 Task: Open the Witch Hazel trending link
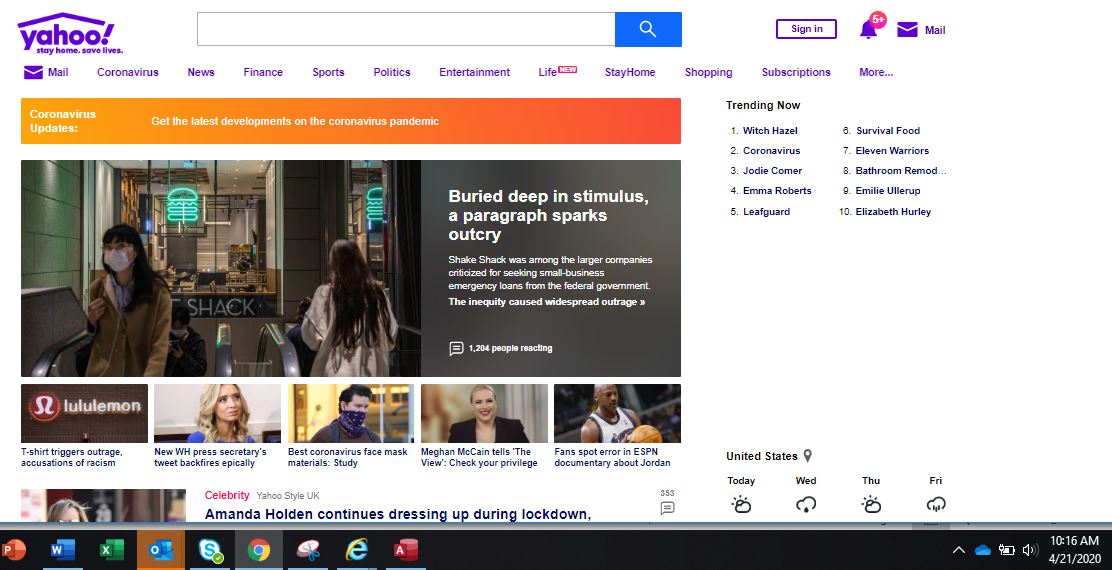pyautogui.click(x=770, y=131)
